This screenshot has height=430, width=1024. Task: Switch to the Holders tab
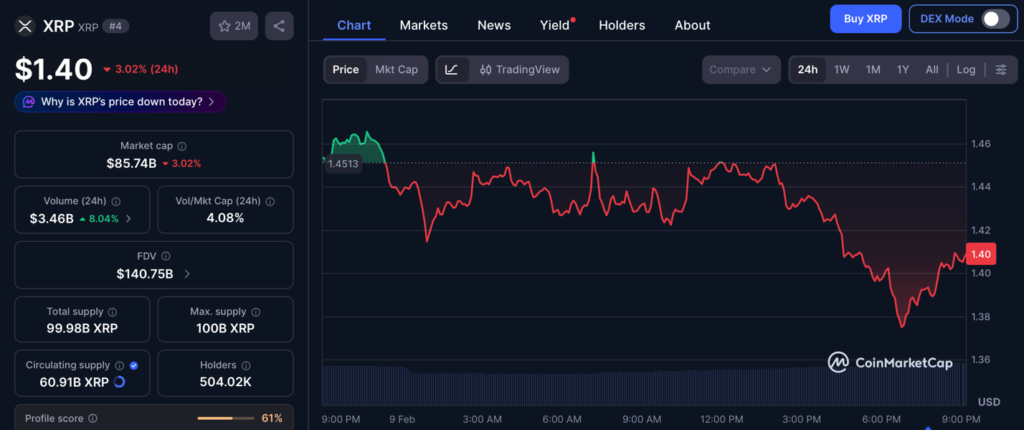pyautogui.click(x=621, y=25)
